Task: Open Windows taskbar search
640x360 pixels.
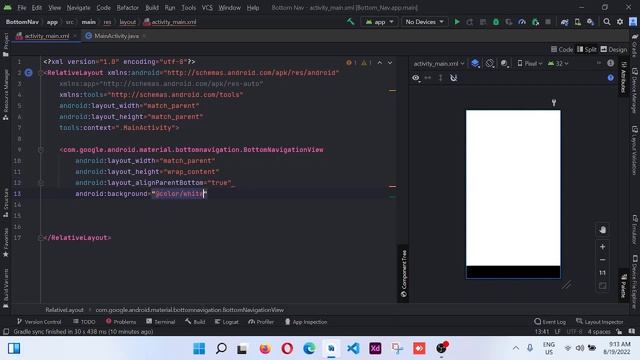Action: [221, 349]
